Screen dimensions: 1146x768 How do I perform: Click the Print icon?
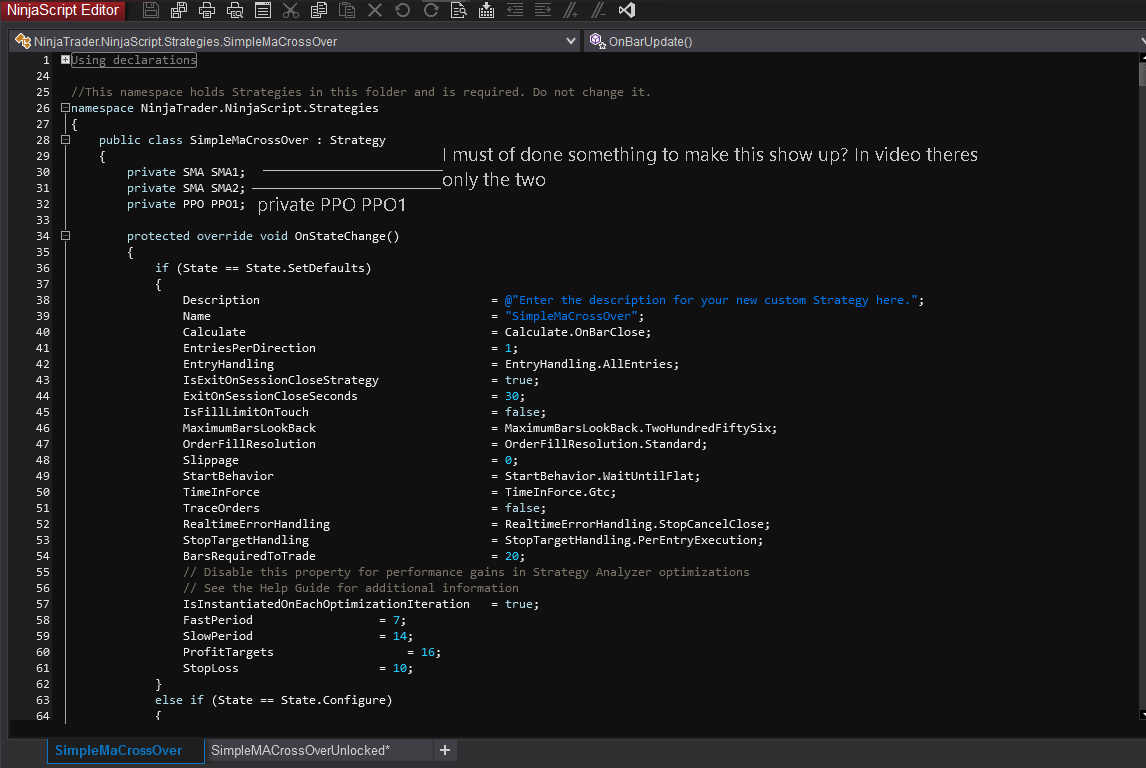207,11
